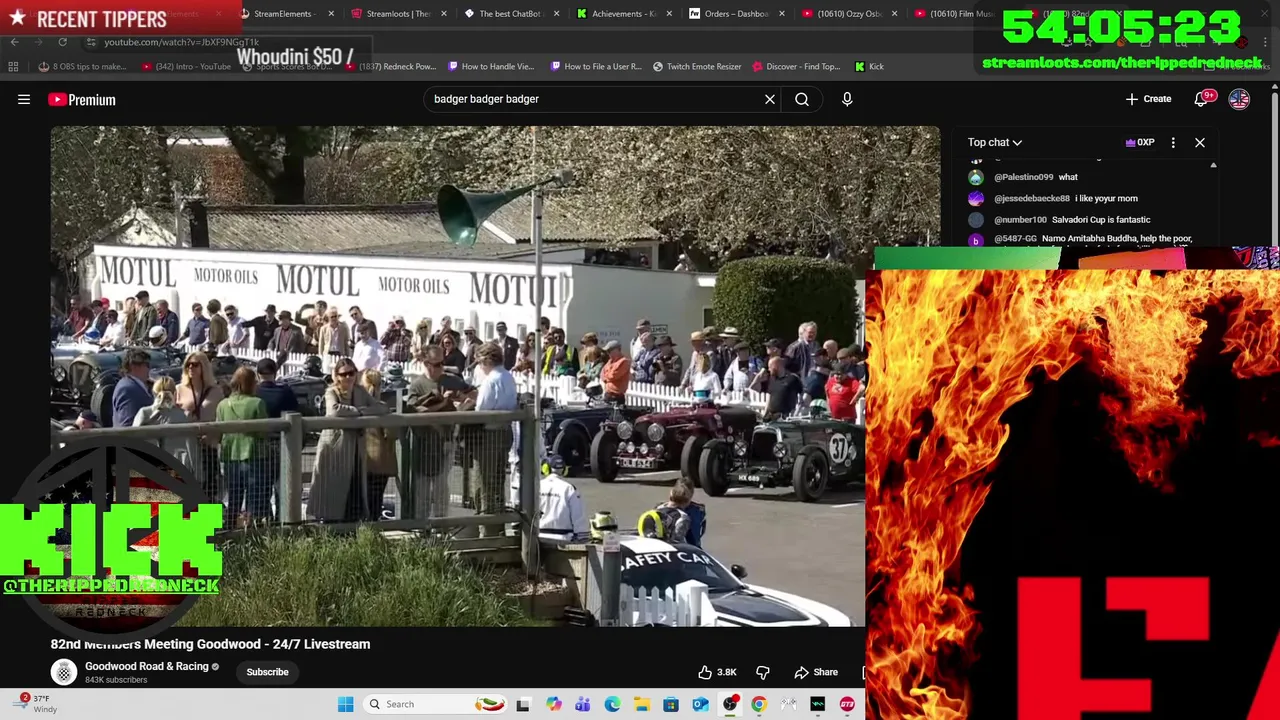Open Chrome apps grid in bookmarks bar

(13, 66)
